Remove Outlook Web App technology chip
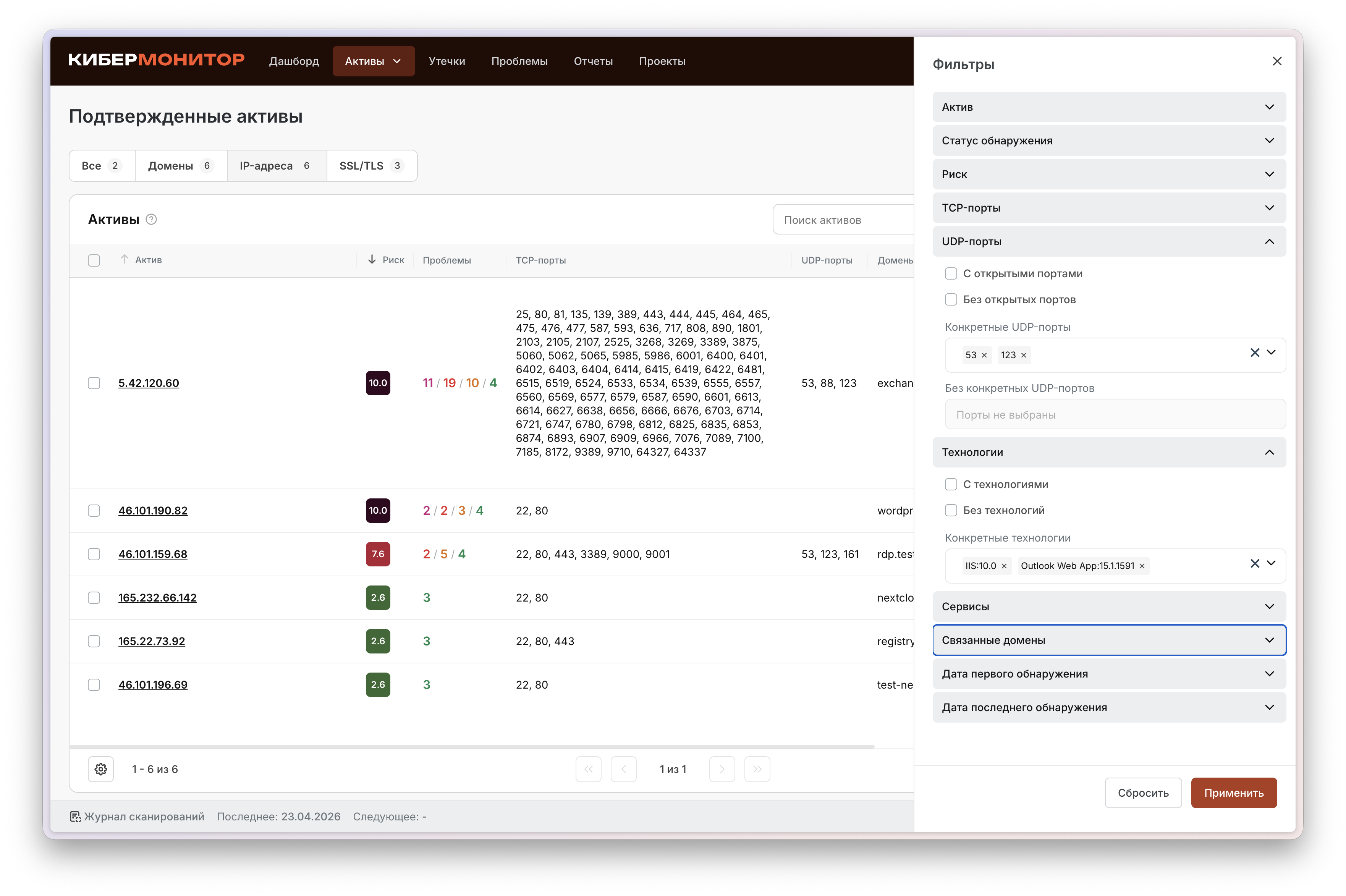Viewport: 1346px width, 896px height. 1142,566
